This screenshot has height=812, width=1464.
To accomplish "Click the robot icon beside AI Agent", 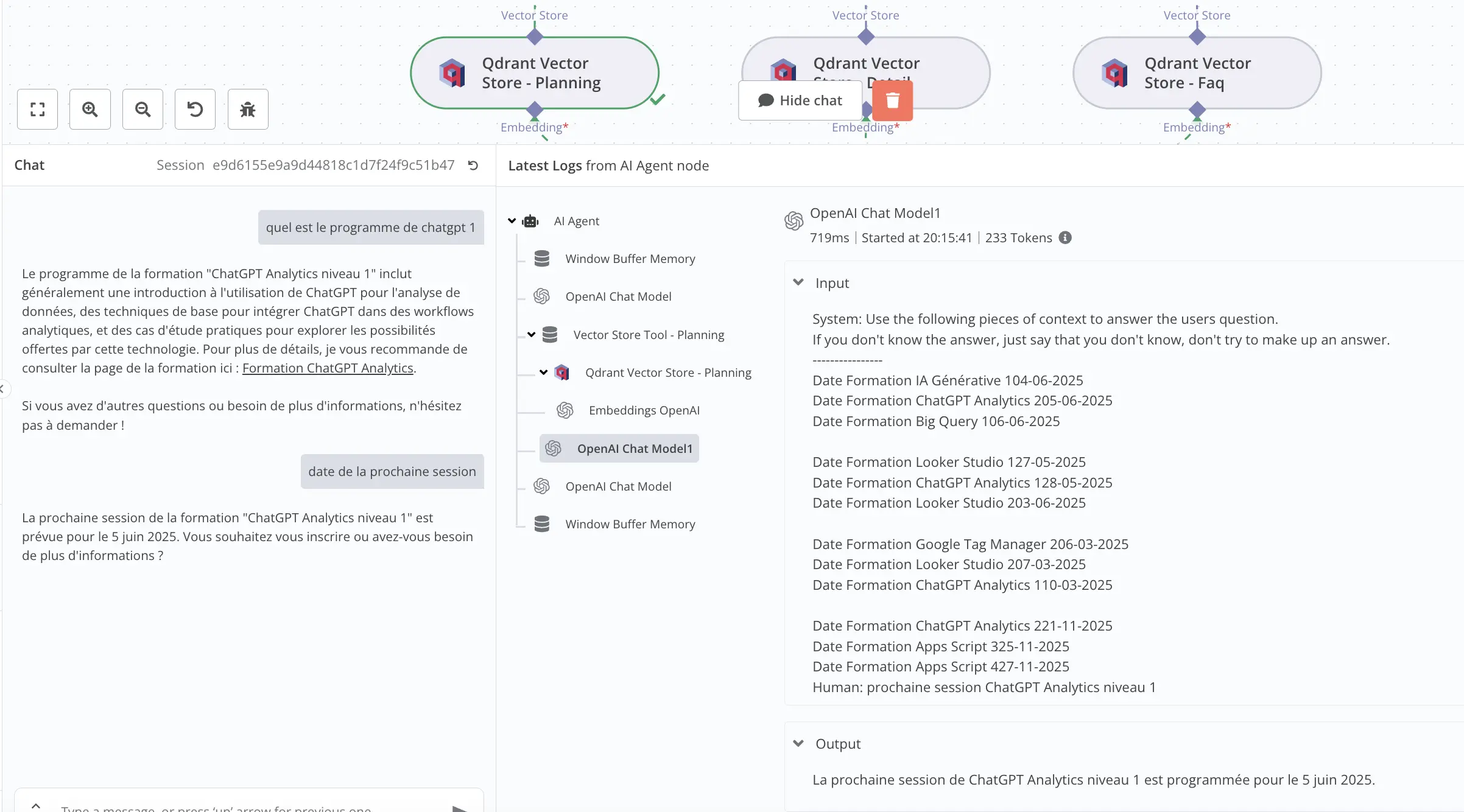I will [x=530, y=221].
